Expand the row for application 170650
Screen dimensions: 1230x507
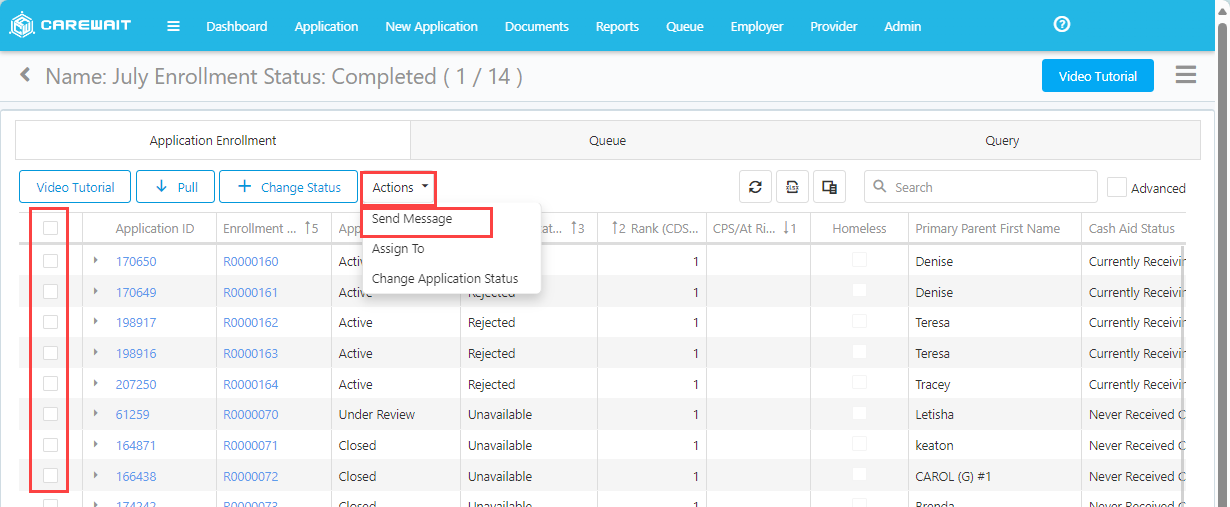(96, 261)
